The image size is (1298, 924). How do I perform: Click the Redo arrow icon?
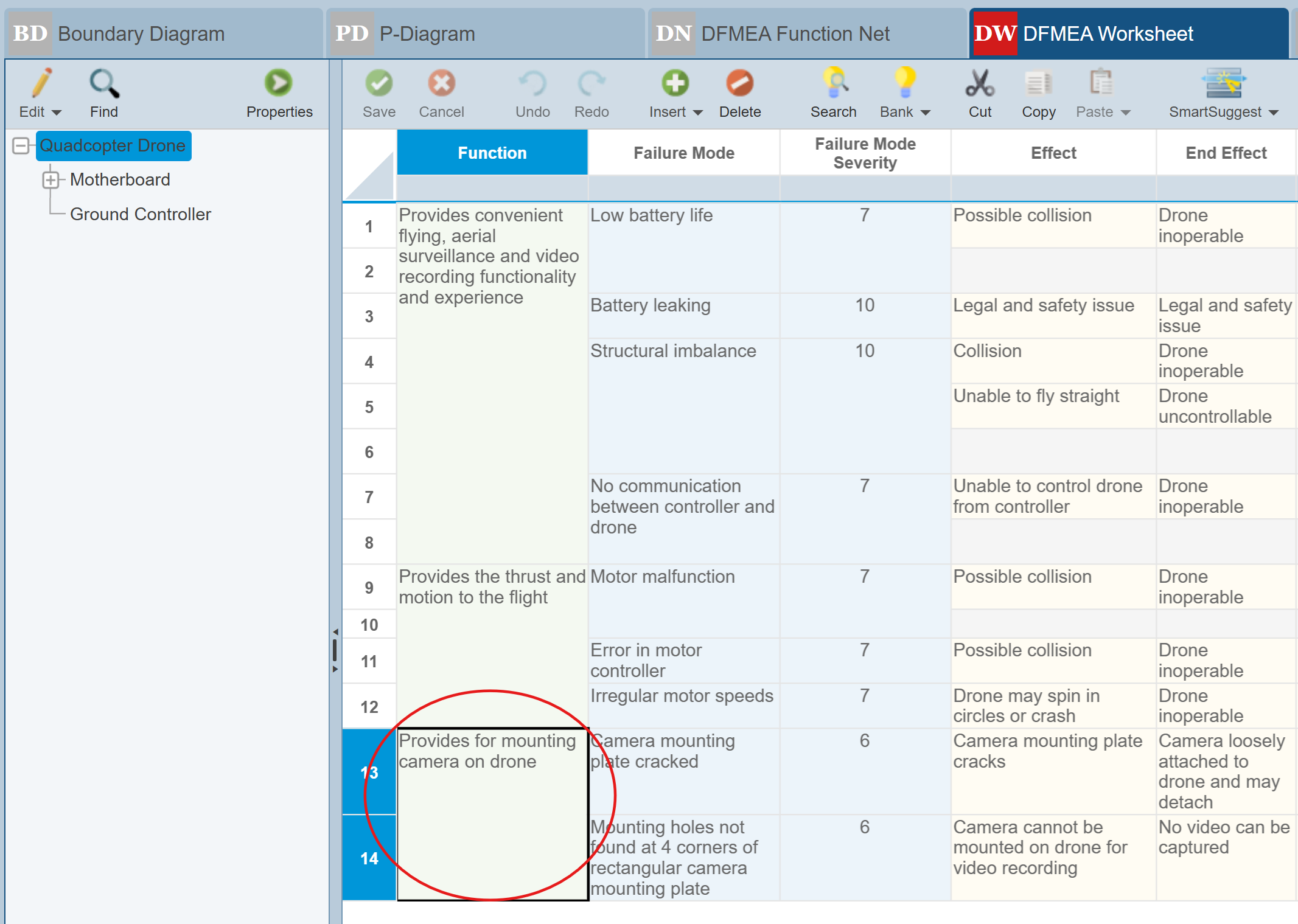tap(591, 83)
